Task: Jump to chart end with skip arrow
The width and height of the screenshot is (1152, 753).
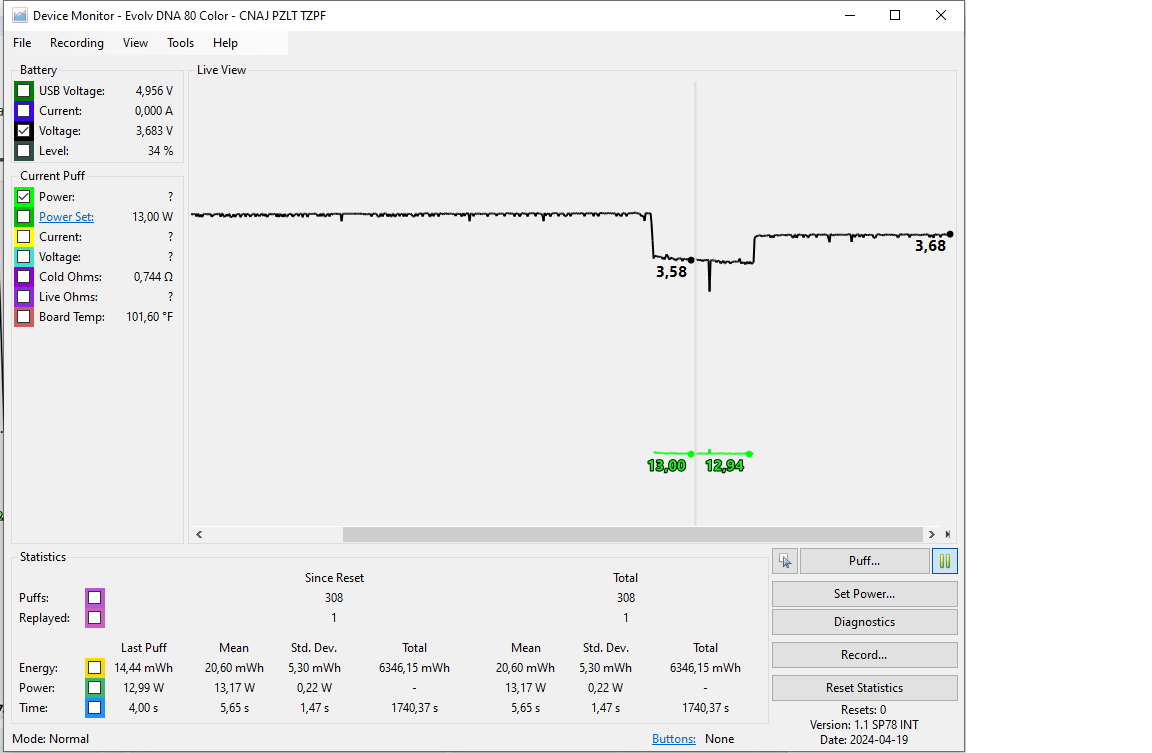Action: coord(947,535)
